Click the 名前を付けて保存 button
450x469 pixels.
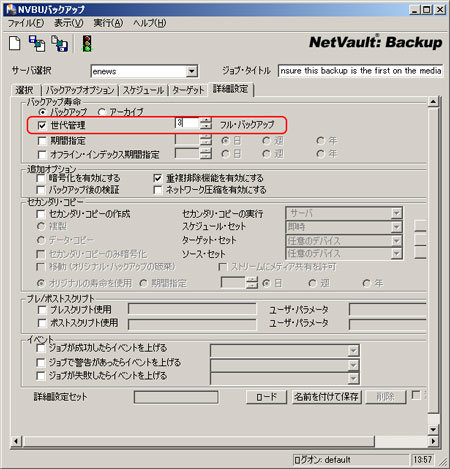(x=326, y=397)
